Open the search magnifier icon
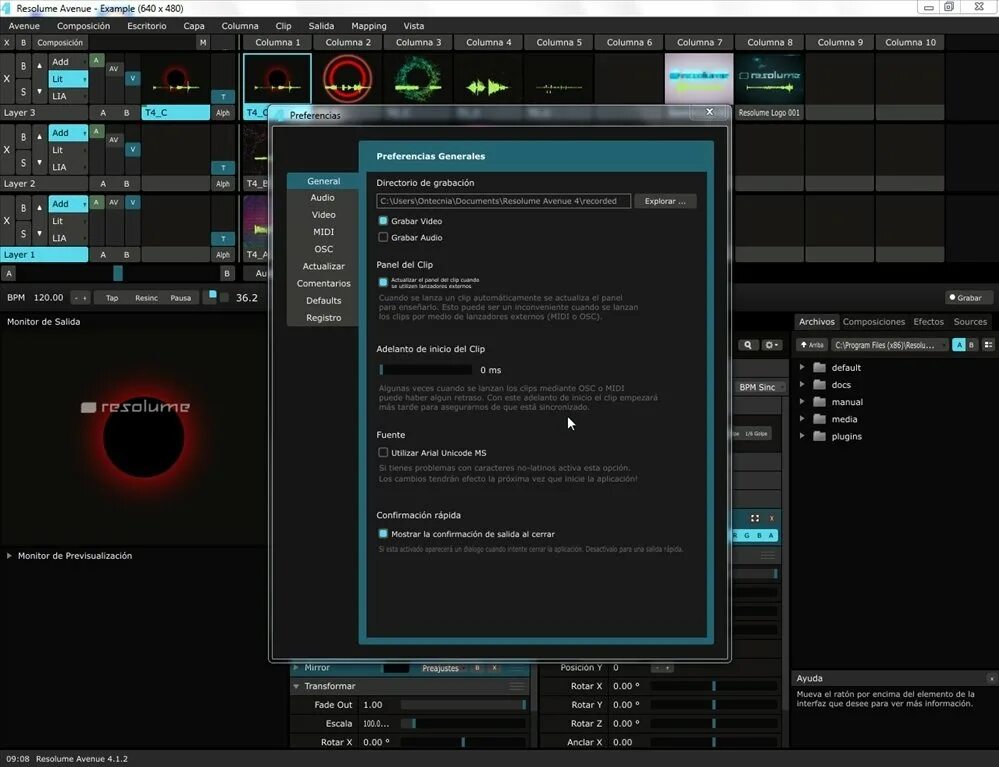The width and height of the screenshot is (999, 767). 748,345
